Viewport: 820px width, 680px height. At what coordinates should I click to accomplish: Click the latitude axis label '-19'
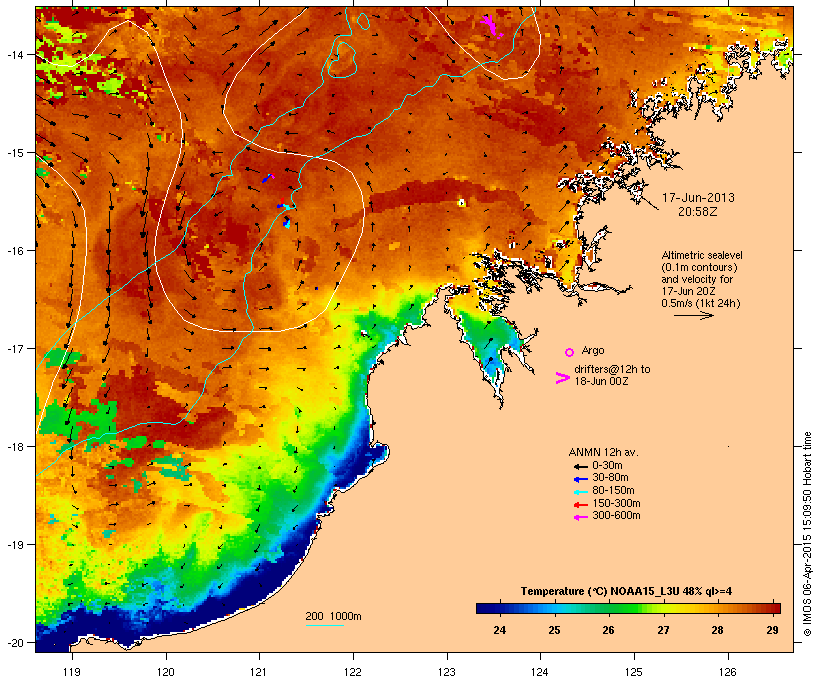pyautogui.click(x=15, y=545)
